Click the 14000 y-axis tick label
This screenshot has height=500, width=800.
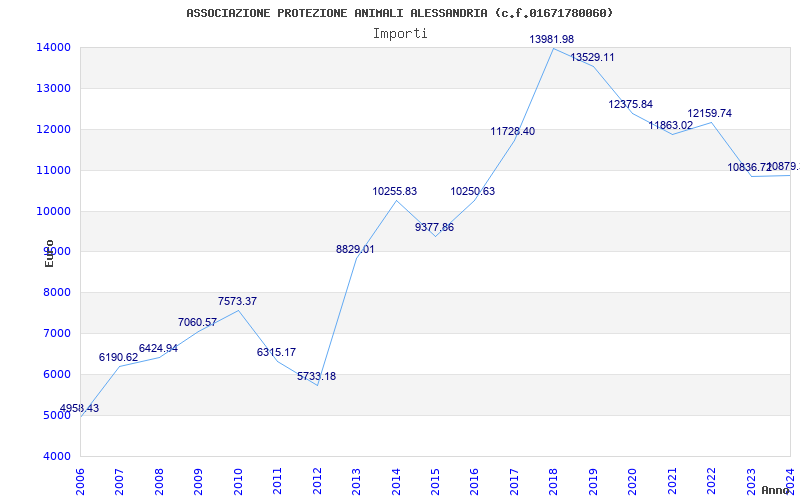click(53, 47)
